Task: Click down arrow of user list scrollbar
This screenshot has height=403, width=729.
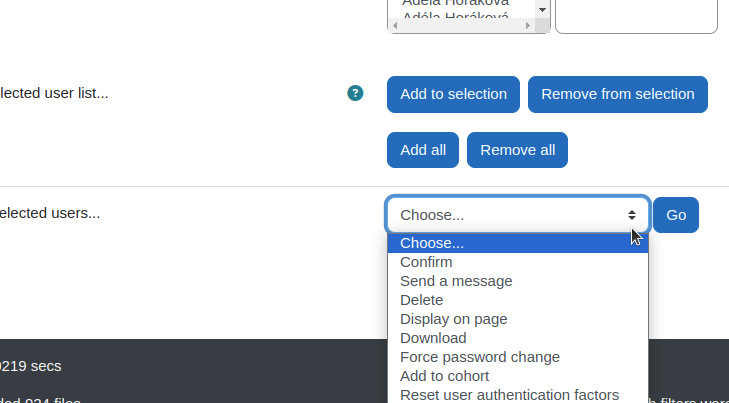Action: [x=542, y=9]
